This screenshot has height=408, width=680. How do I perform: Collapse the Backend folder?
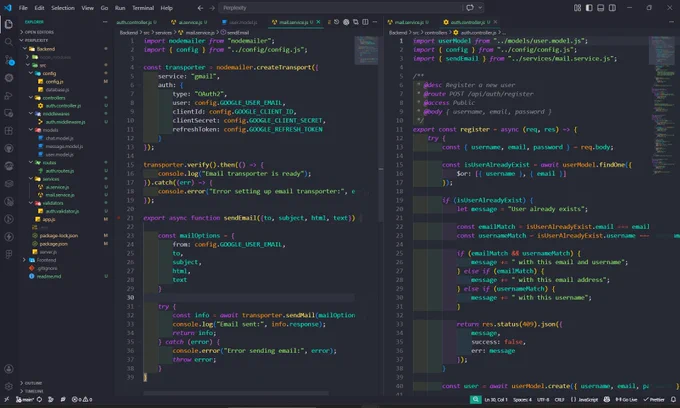(41, 49)
